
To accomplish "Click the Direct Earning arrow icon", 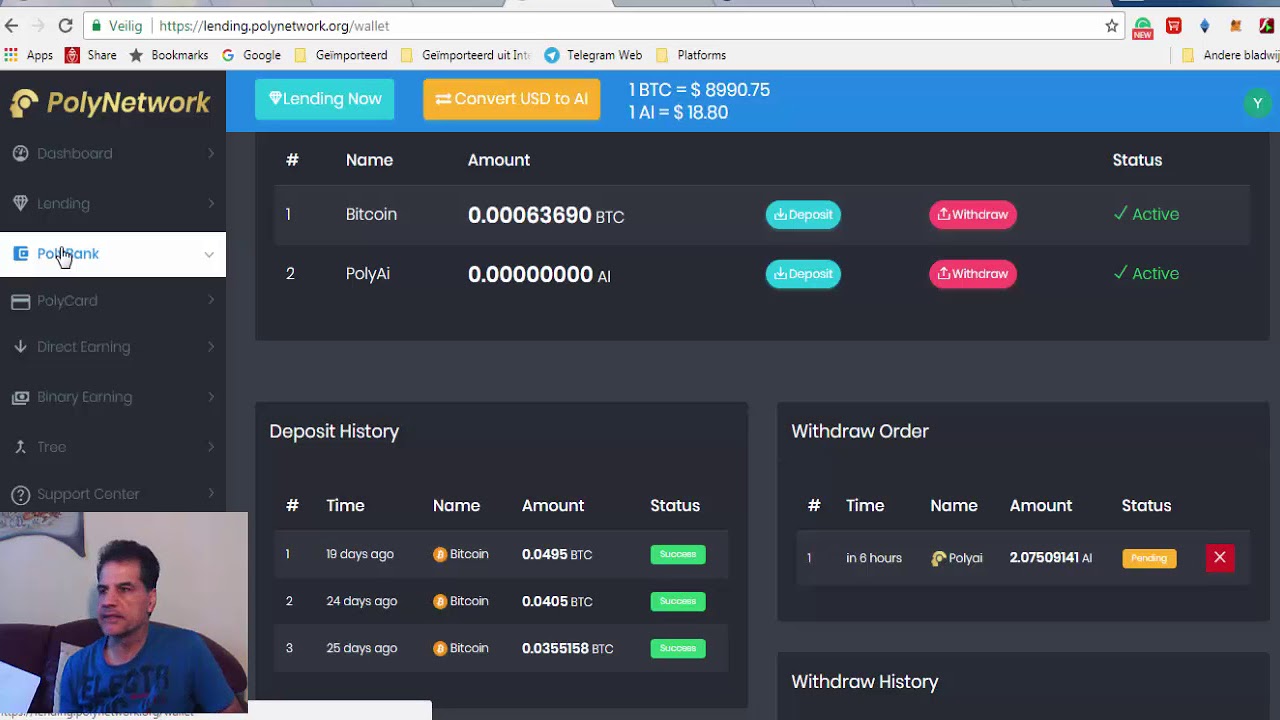I will click(20, 347).
